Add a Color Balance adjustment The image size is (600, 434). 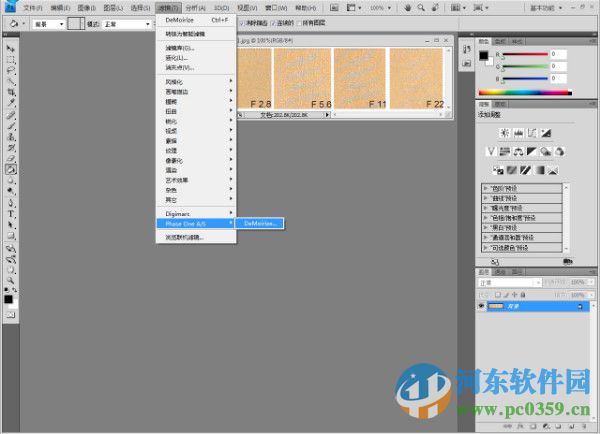coord(518,152)
